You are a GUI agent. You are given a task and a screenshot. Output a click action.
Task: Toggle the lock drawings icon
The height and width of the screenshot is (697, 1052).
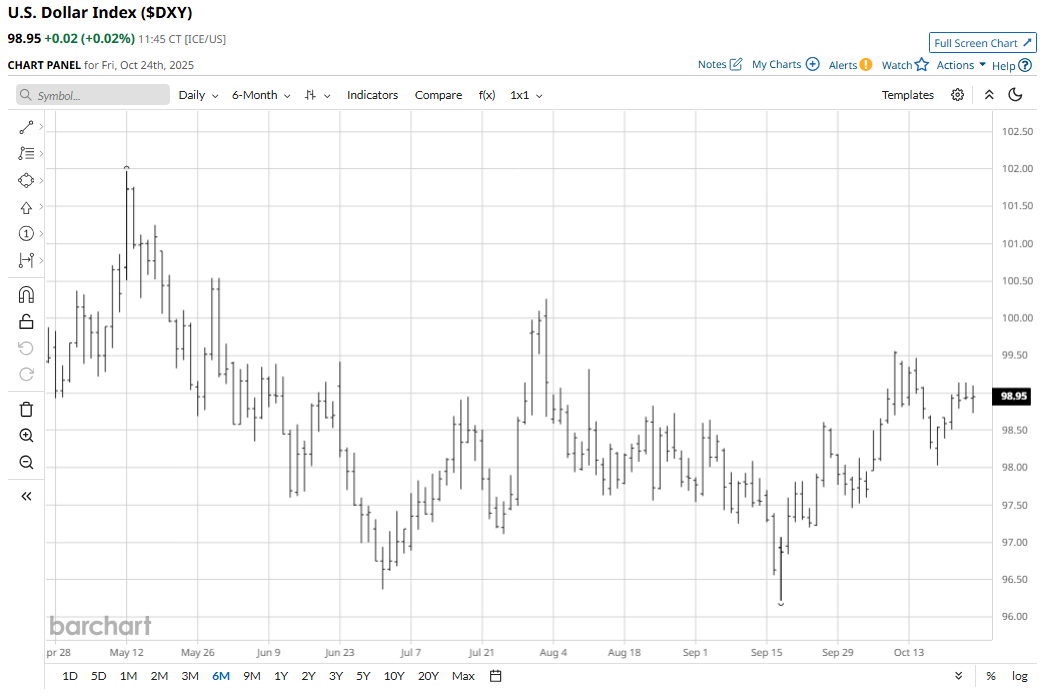tap(26, 322)
